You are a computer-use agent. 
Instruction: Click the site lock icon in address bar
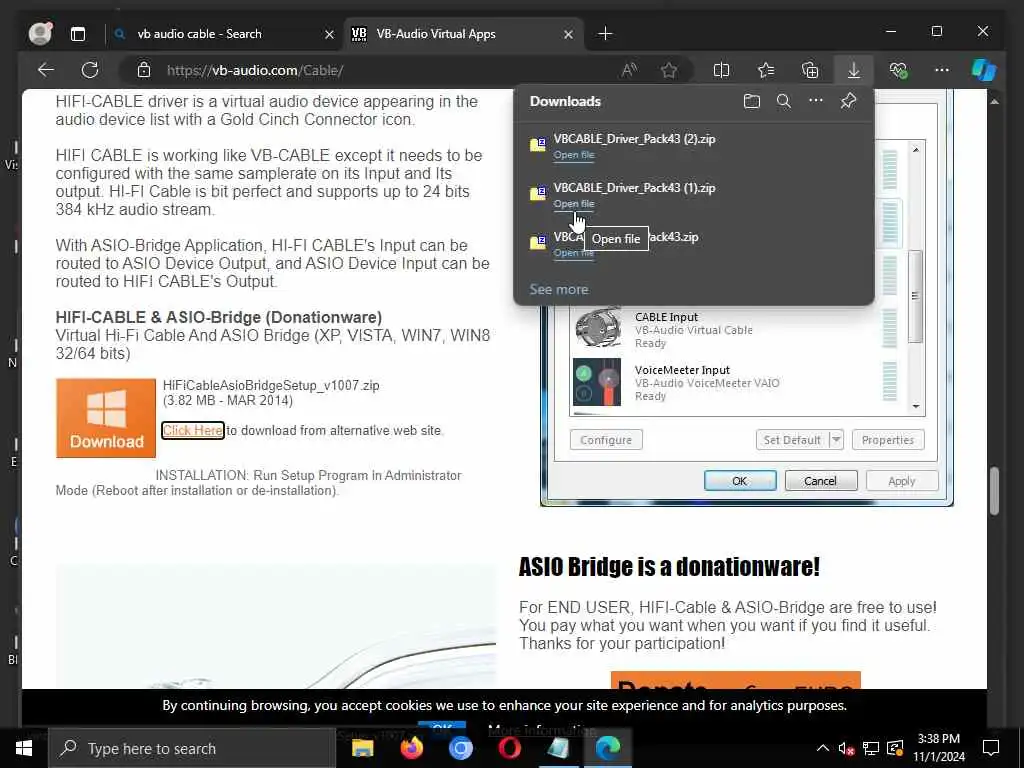coord(144,70)
